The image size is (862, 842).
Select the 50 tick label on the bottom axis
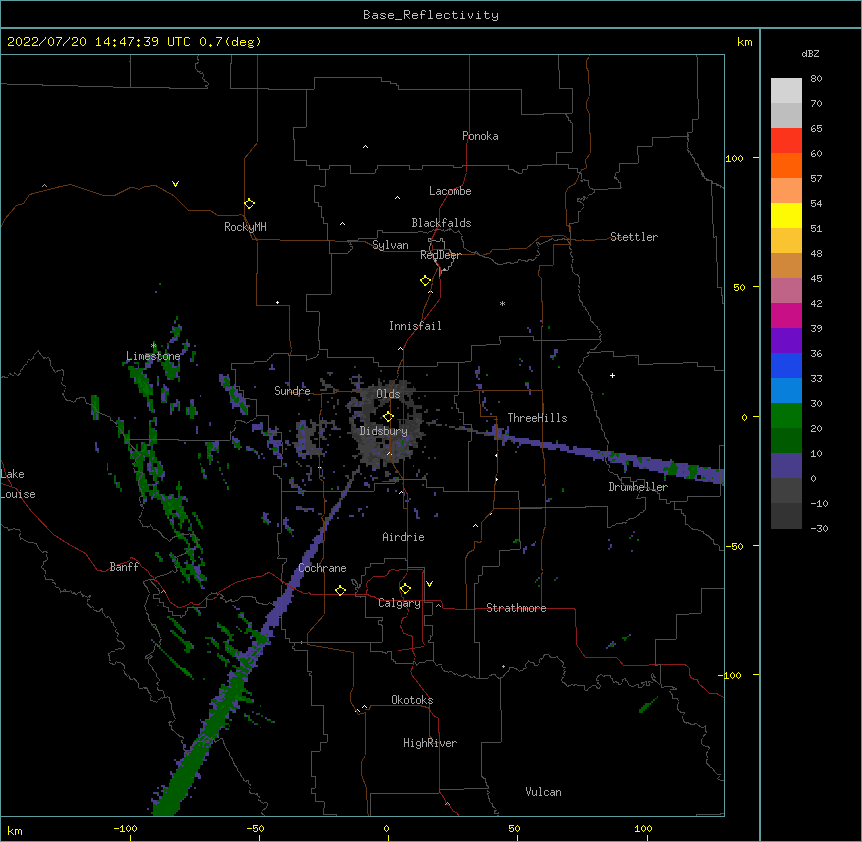514,828
